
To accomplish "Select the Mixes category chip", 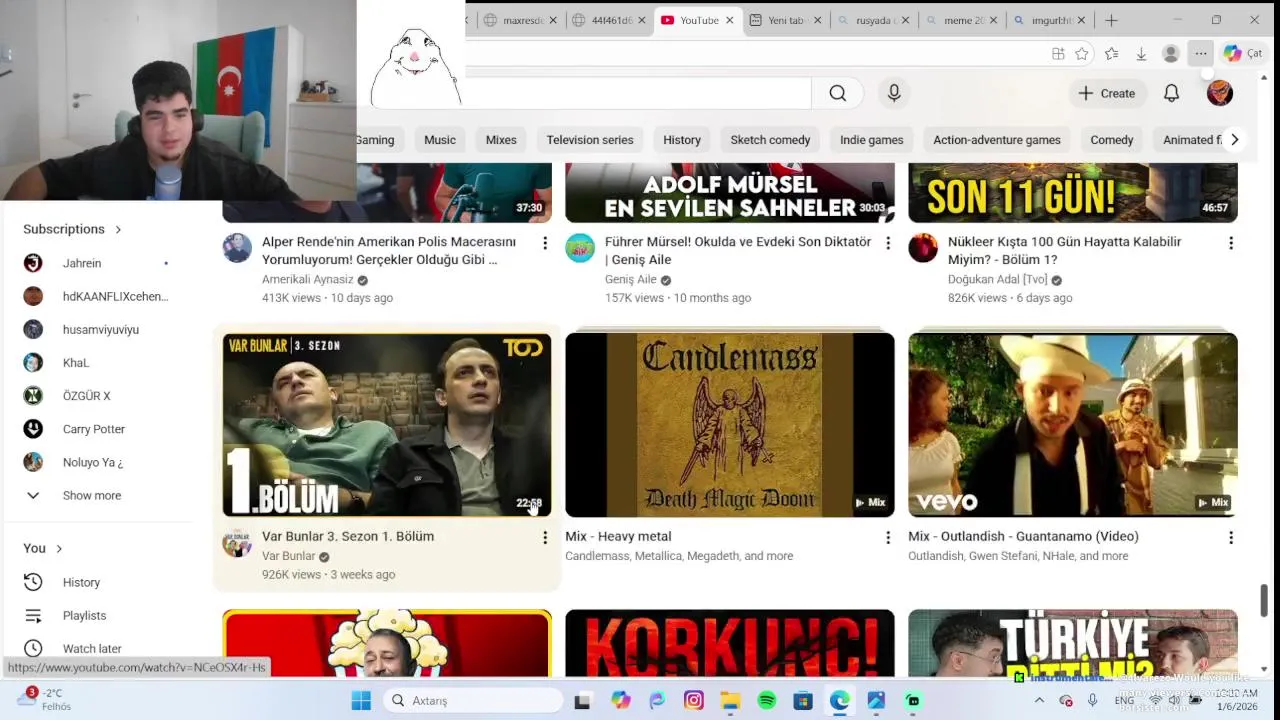I will [x=501, y=140].
